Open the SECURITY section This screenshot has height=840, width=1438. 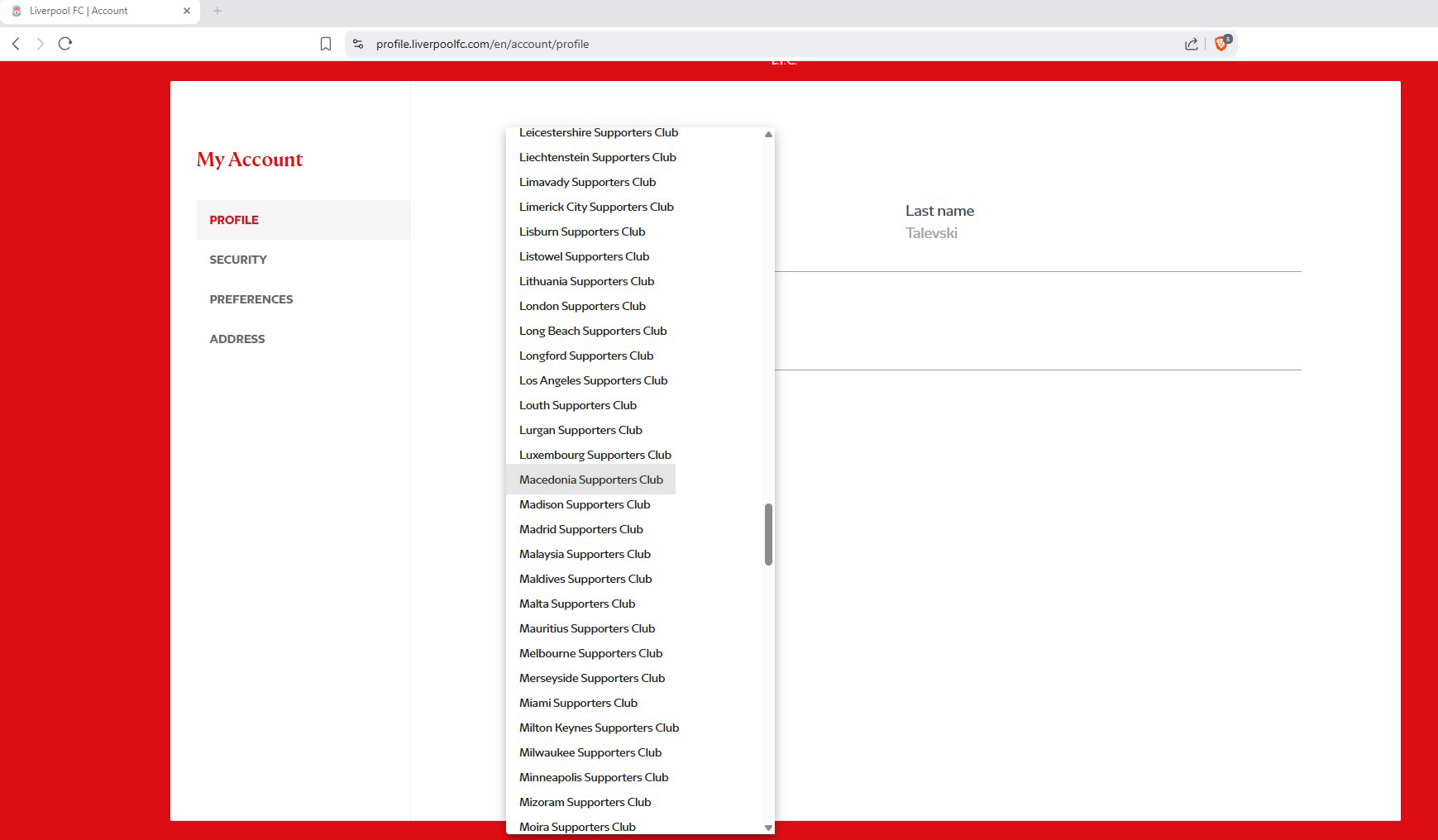coord(303,260)
